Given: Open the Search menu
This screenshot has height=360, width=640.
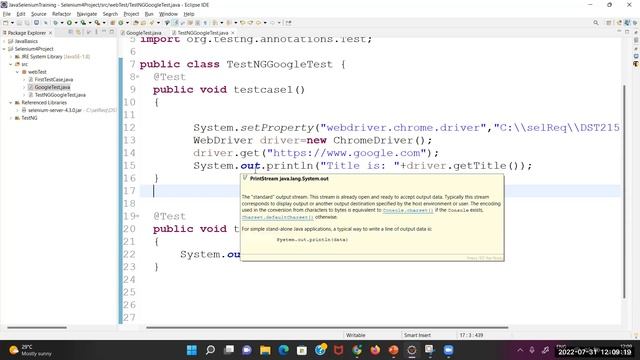Looking at the screenshot, I should 110,14.
